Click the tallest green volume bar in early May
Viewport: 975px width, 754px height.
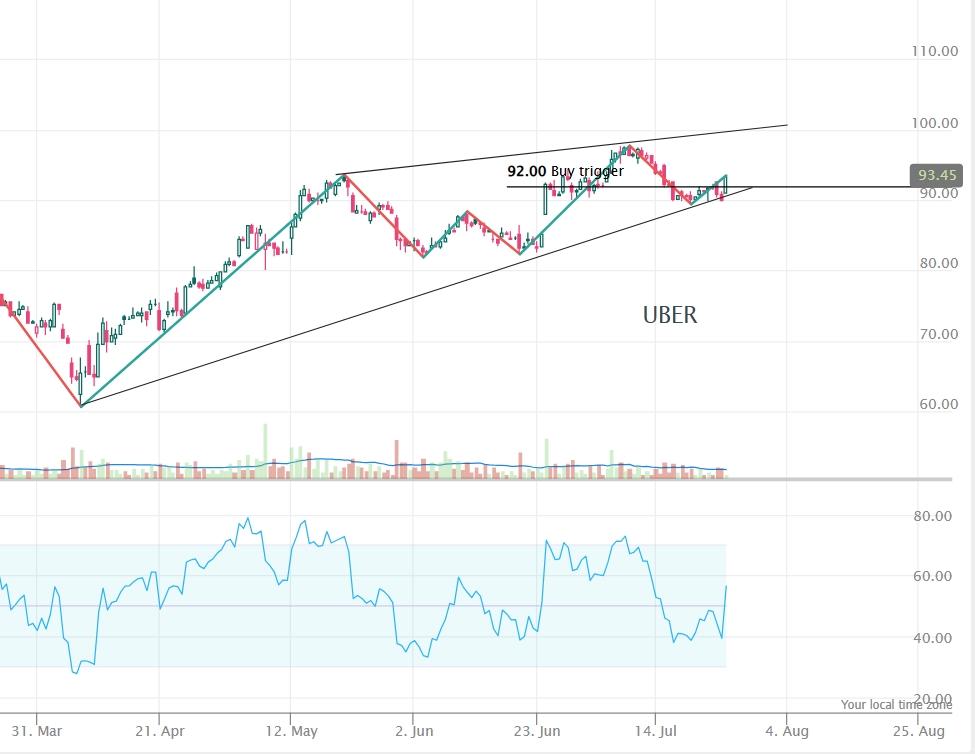pyautogui.click(x=266, y=451)
